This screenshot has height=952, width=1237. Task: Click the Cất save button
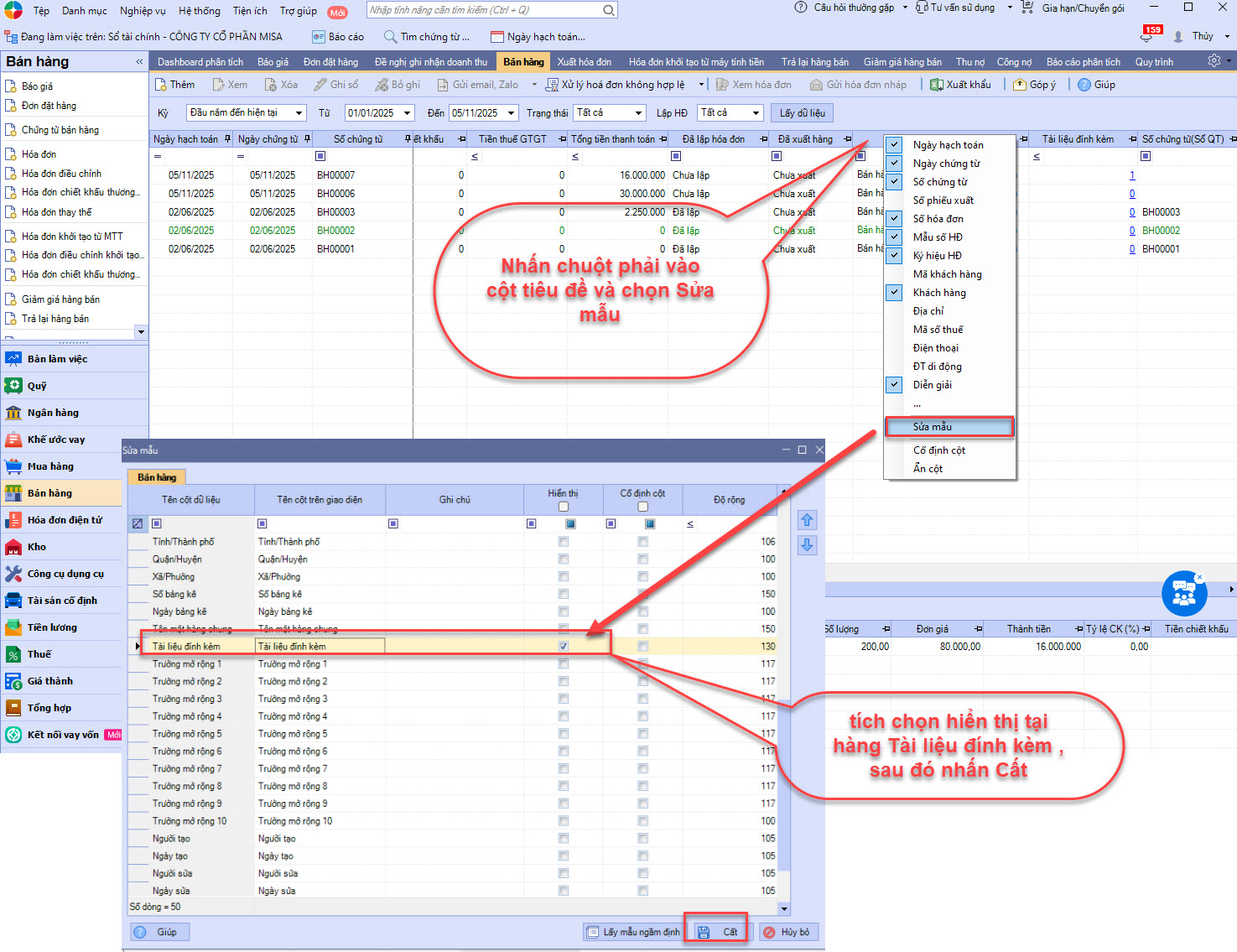click(720, 932)
